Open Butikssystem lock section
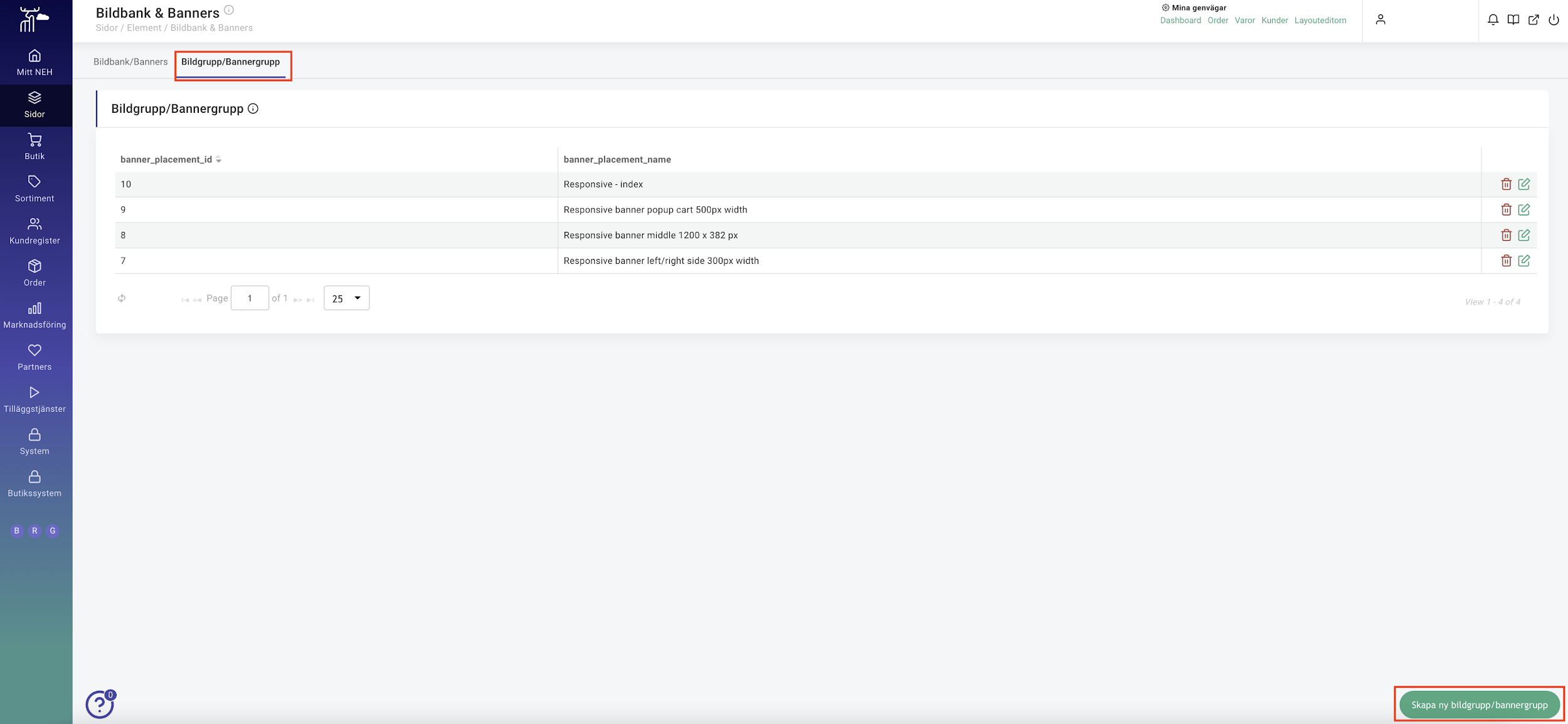 coord(35,483)
